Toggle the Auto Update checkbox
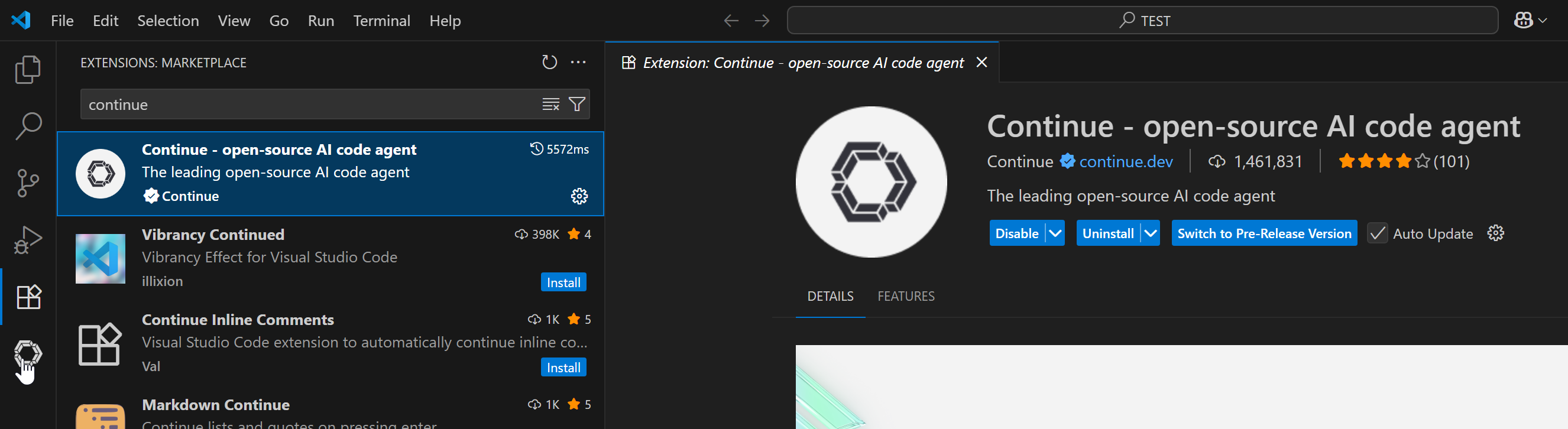Screen dimensions: 1568x429 [1377, 233]
